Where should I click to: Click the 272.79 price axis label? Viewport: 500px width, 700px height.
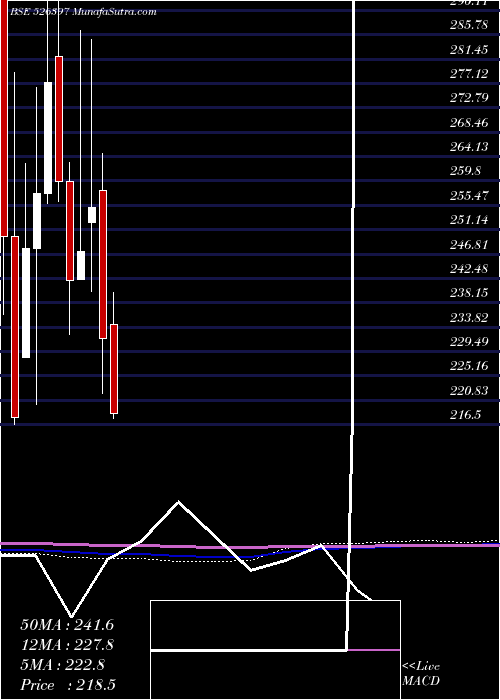[x=469, y=98]
